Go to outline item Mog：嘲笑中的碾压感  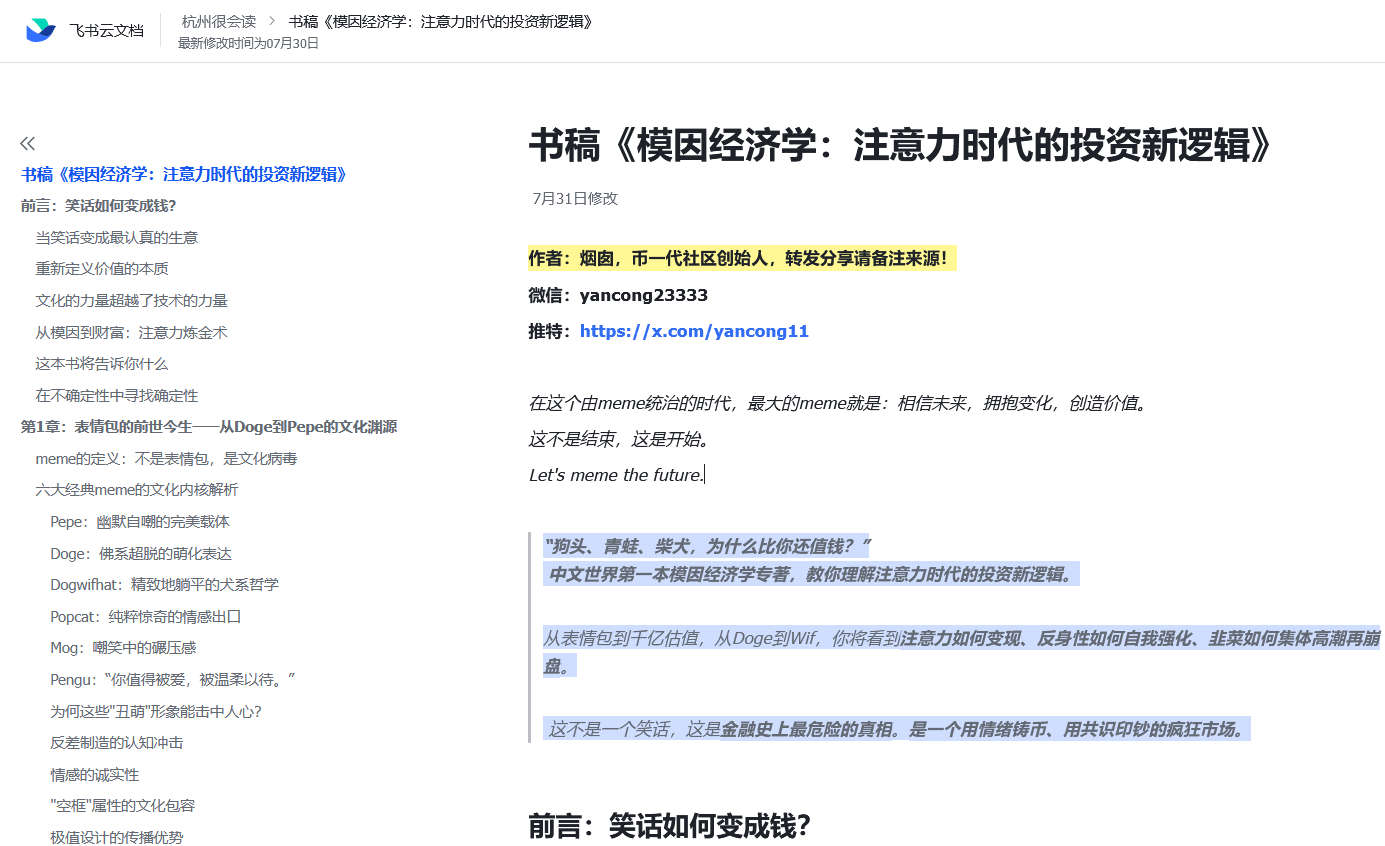click(x=123, y=648)
